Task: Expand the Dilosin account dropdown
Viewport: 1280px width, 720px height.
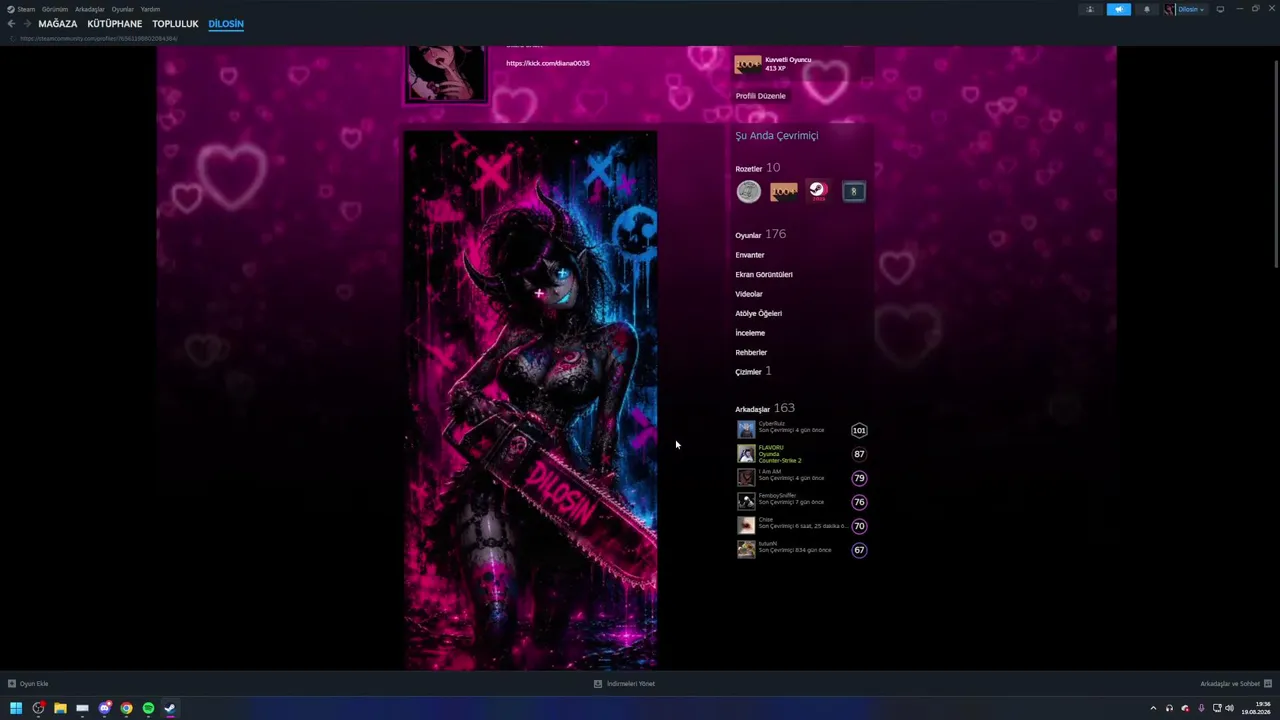Action: (x=1191, y=9)
